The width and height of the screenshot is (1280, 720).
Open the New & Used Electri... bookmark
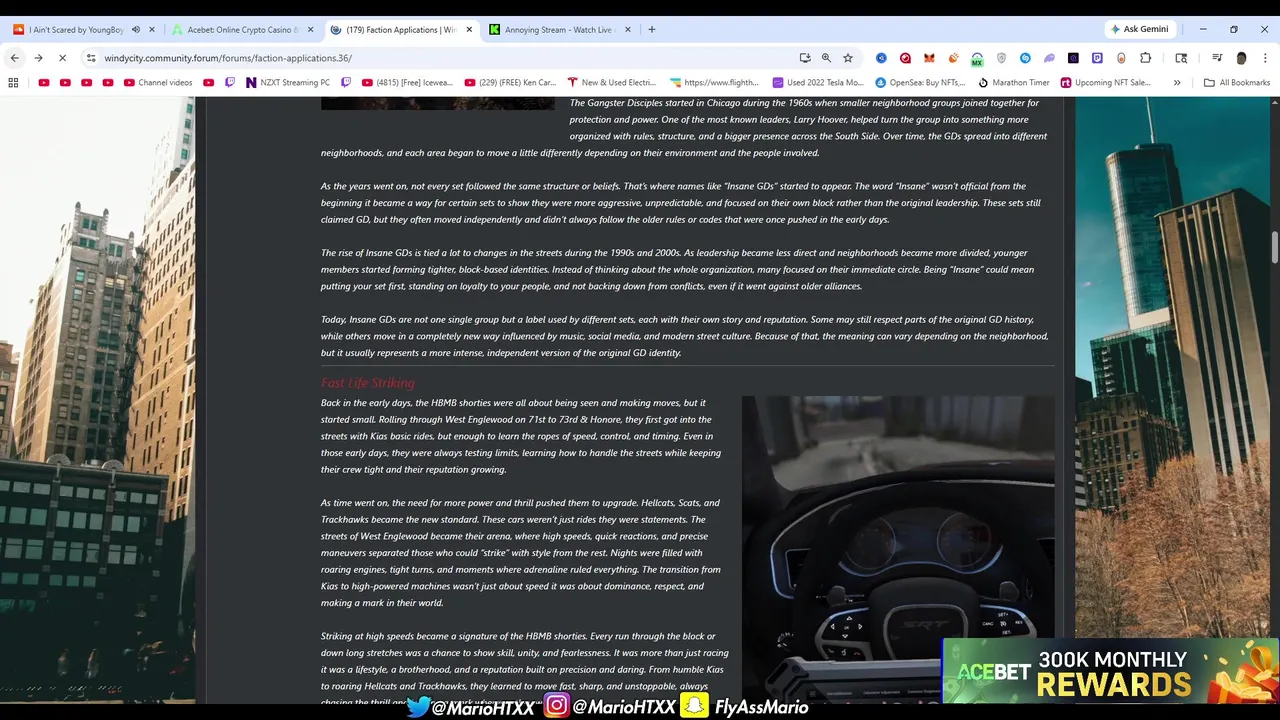tap(611, 82)
